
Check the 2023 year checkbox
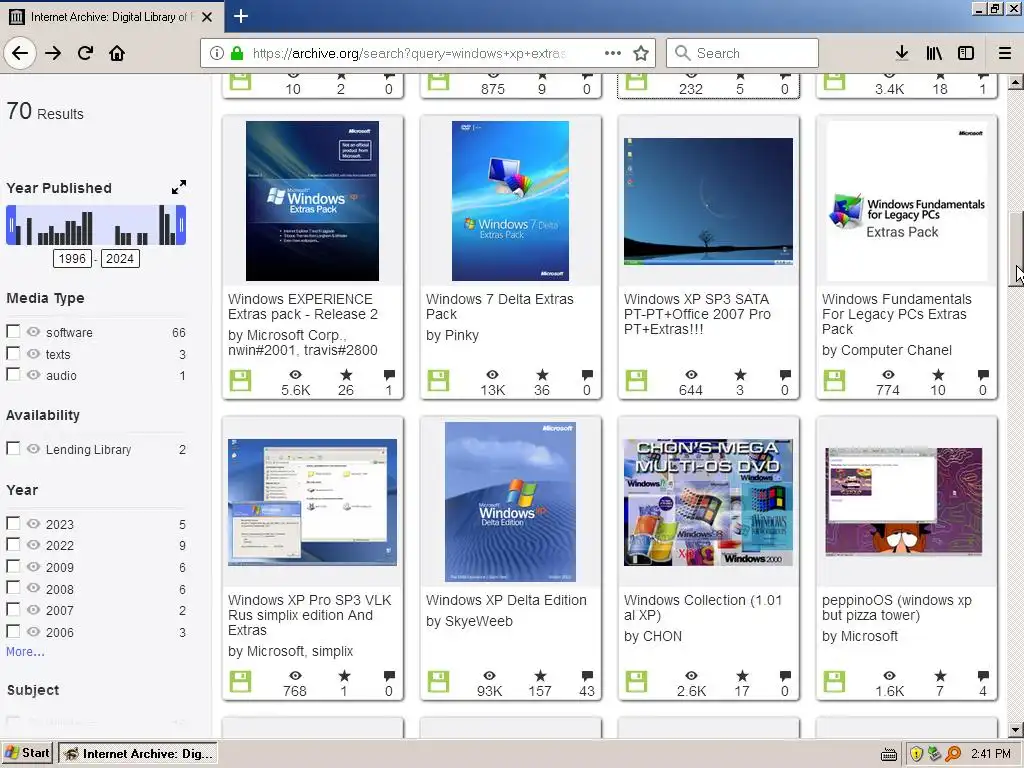click(13, 522)
